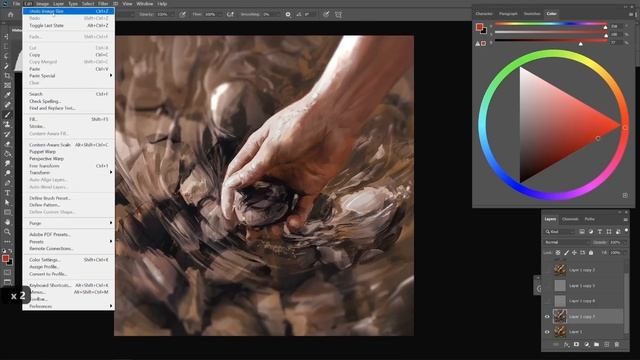Select the Lasso tool
Image resolution: width=640 pixels, height=360 pixels.
click(7, 56)
